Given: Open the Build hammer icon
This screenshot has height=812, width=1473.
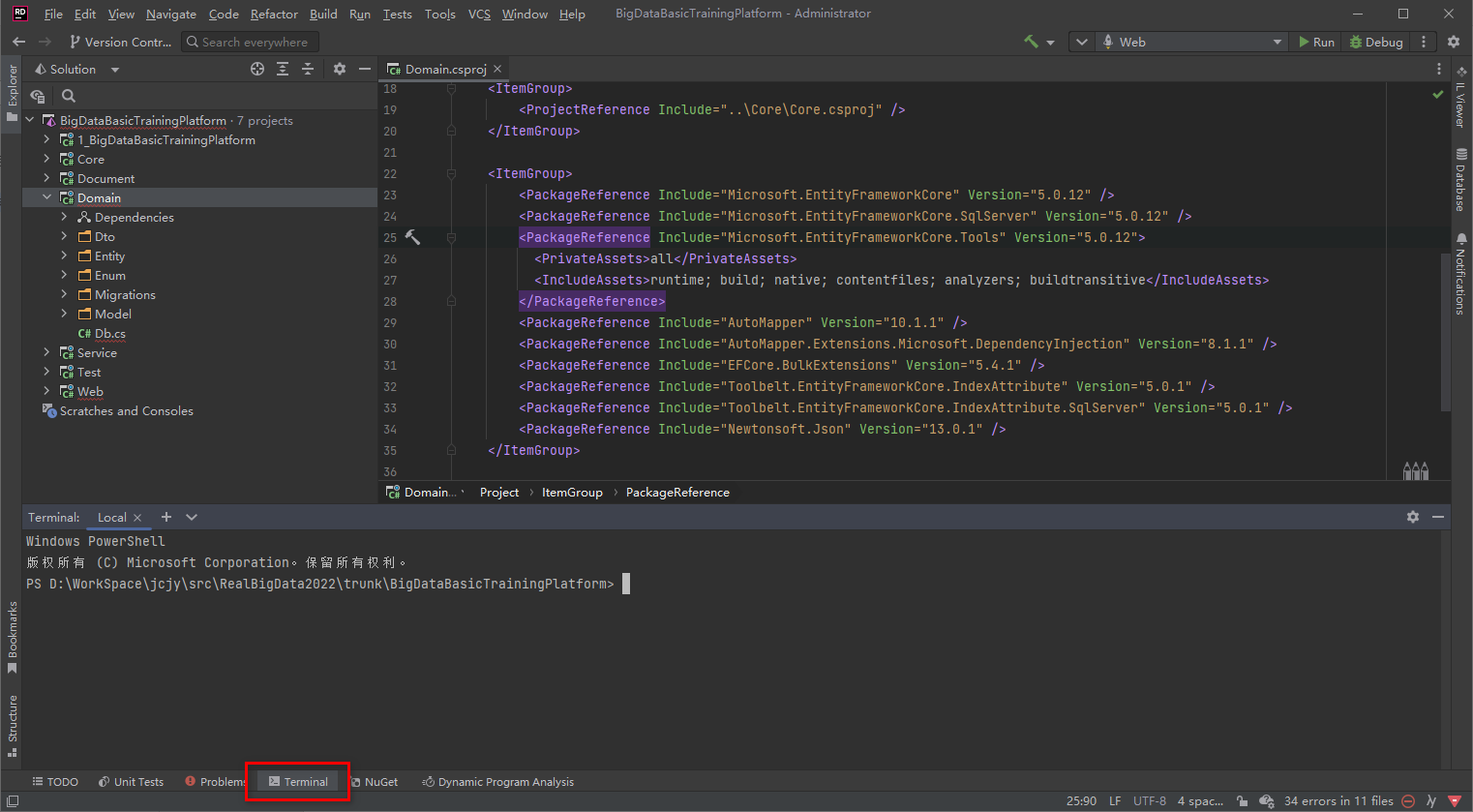Looking at the screenshot, I should click(x=1030, y=42).
